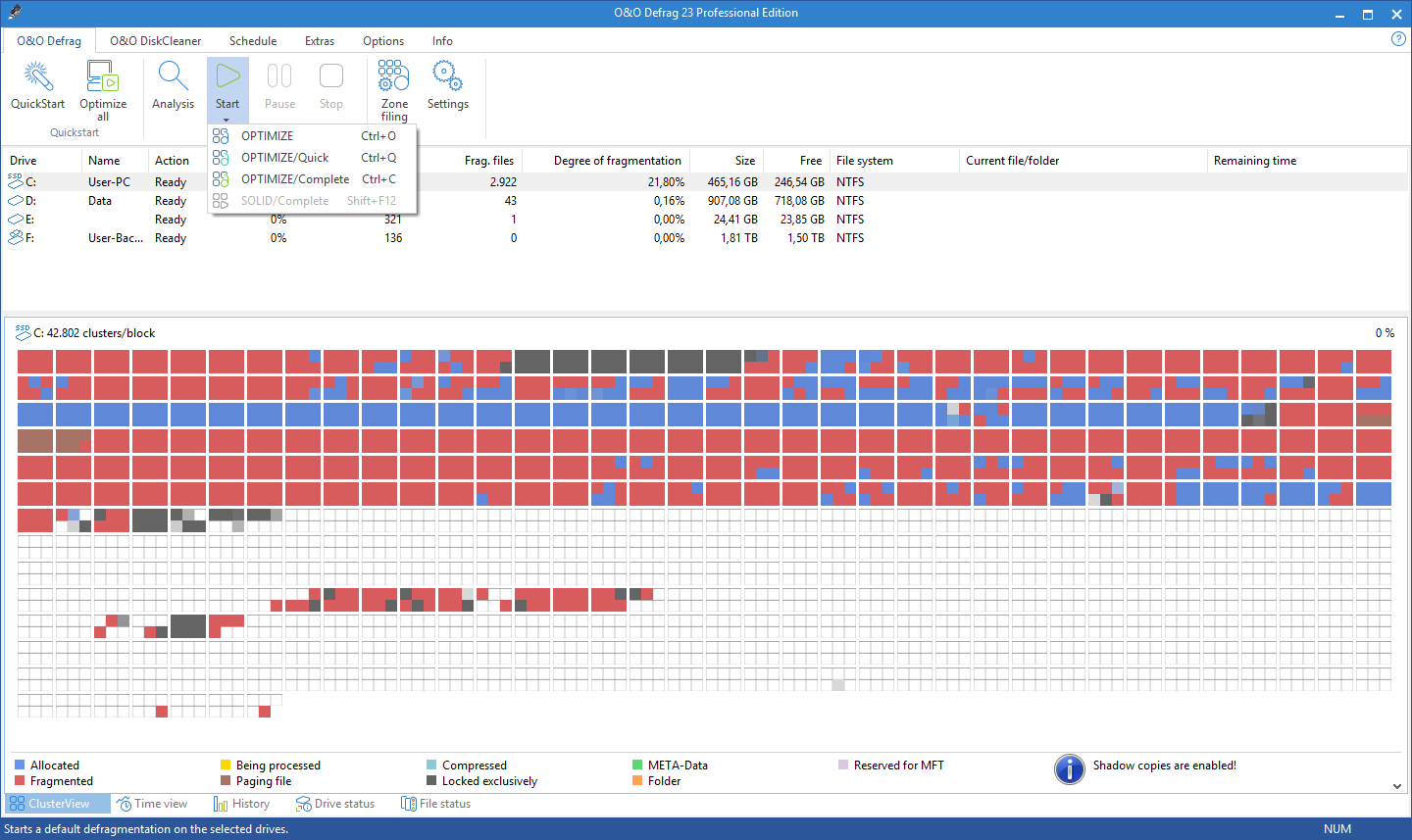The image size is (1412, 840).
Task: Click the blue info circle icon
Action: point(1069,769)
